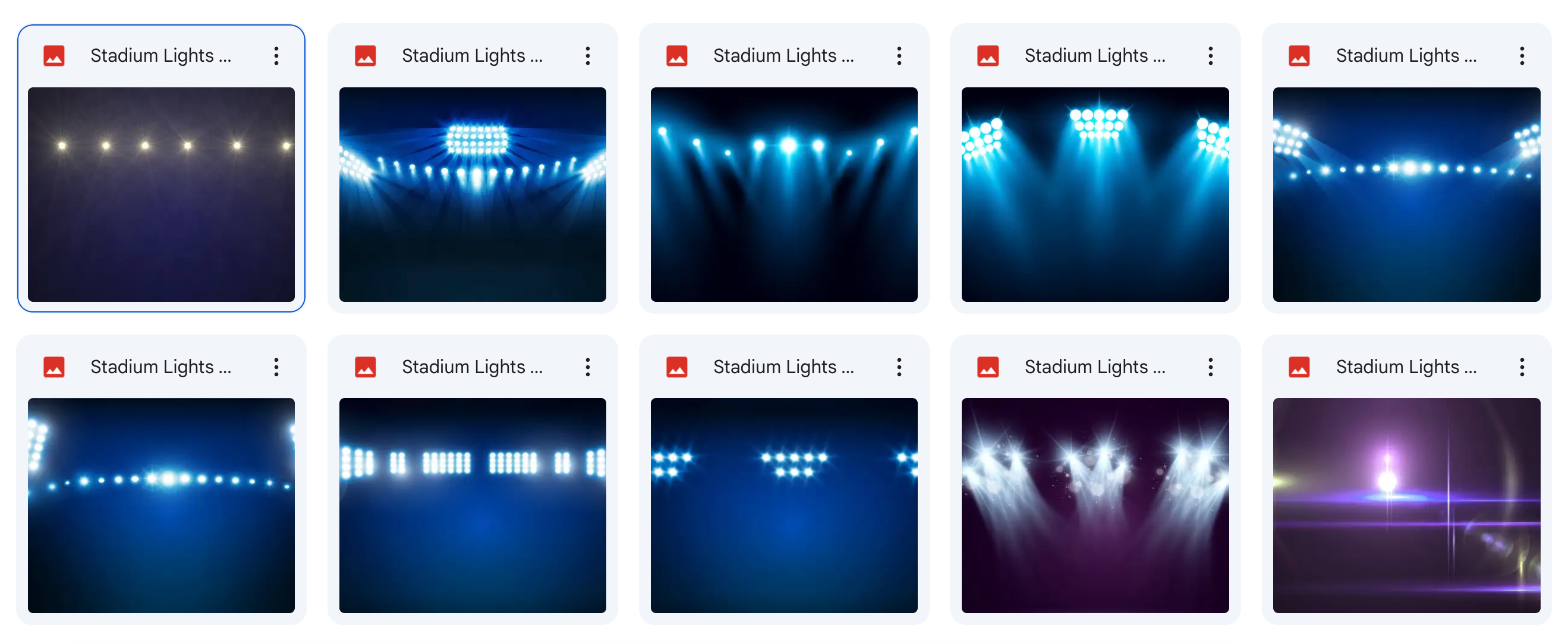
Task: Click image icon of the three cyan floodlight clusters file
Action: point(987,56)
